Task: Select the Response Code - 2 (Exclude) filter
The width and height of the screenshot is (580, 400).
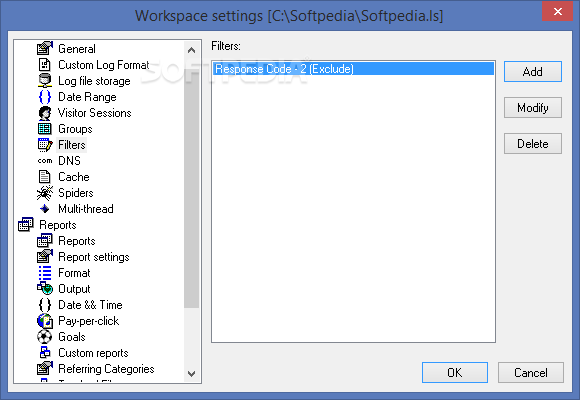Action: point(353,69)
